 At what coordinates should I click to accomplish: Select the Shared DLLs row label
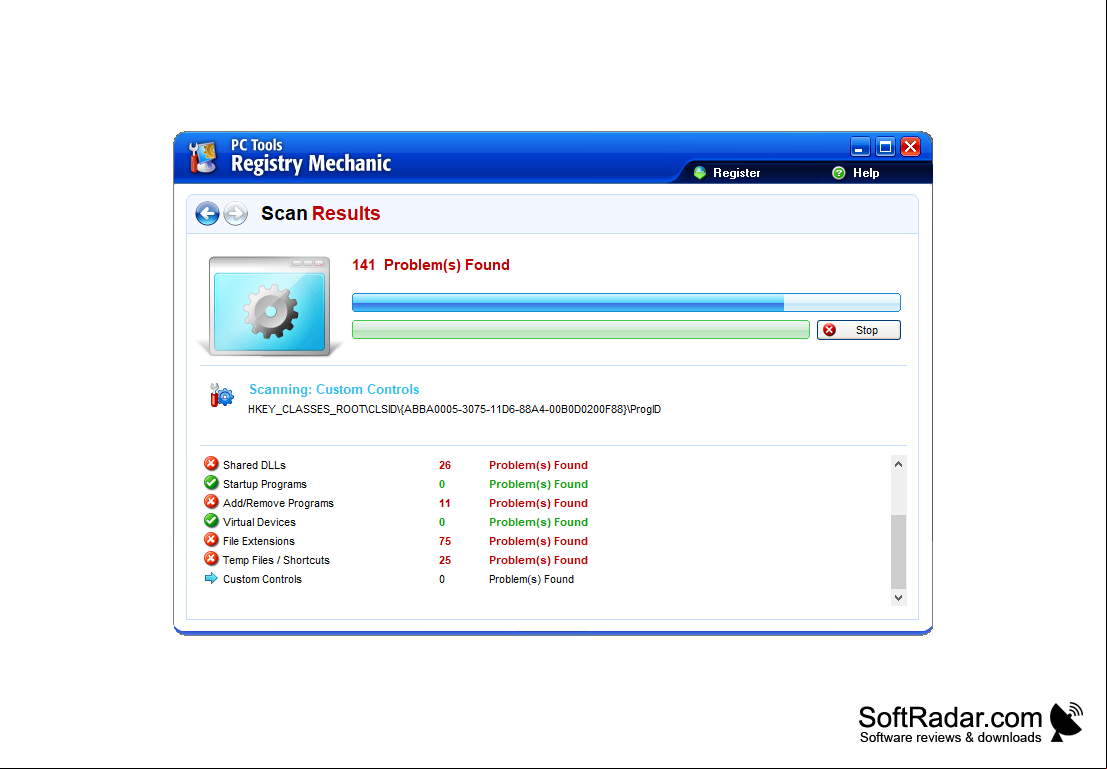(254, 465)
